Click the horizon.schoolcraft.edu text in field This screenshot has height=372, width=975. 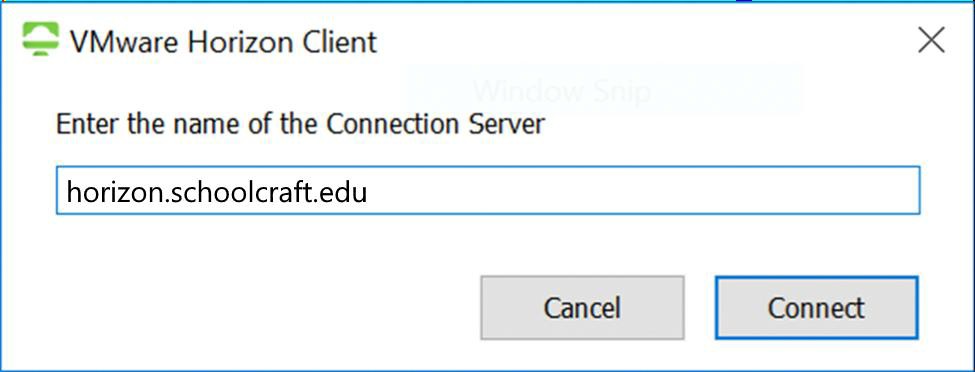click(x=217, y=191)
